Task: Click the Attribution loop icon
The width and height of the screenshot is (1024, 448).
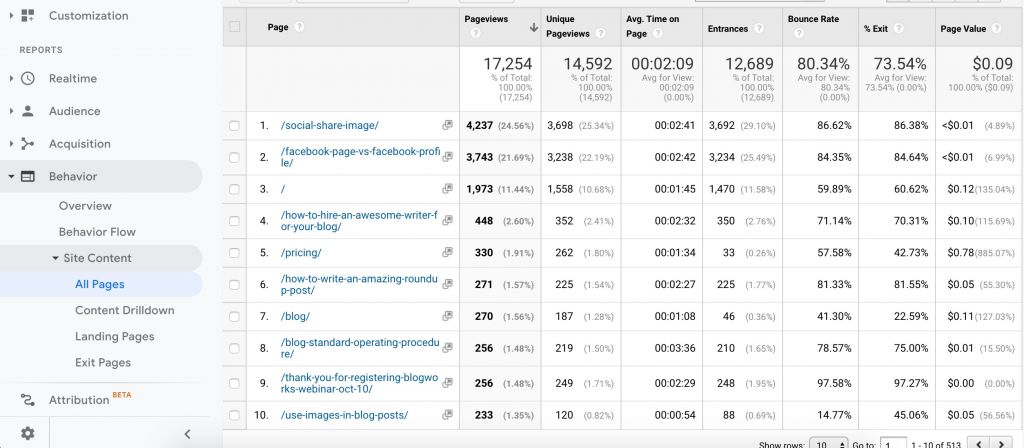Action: point(28,400)
